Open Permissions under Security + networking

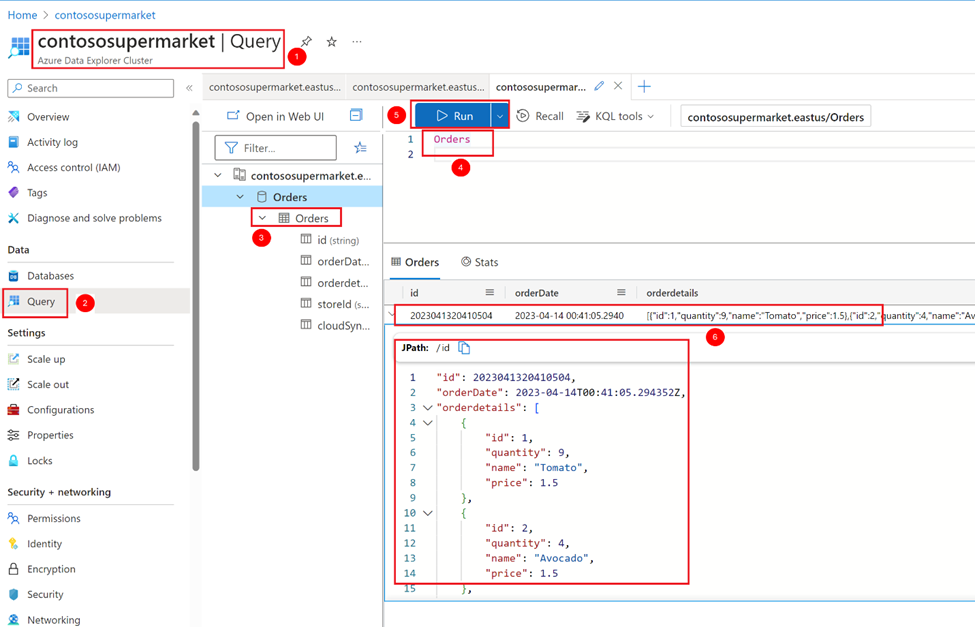tap(53, 519)
